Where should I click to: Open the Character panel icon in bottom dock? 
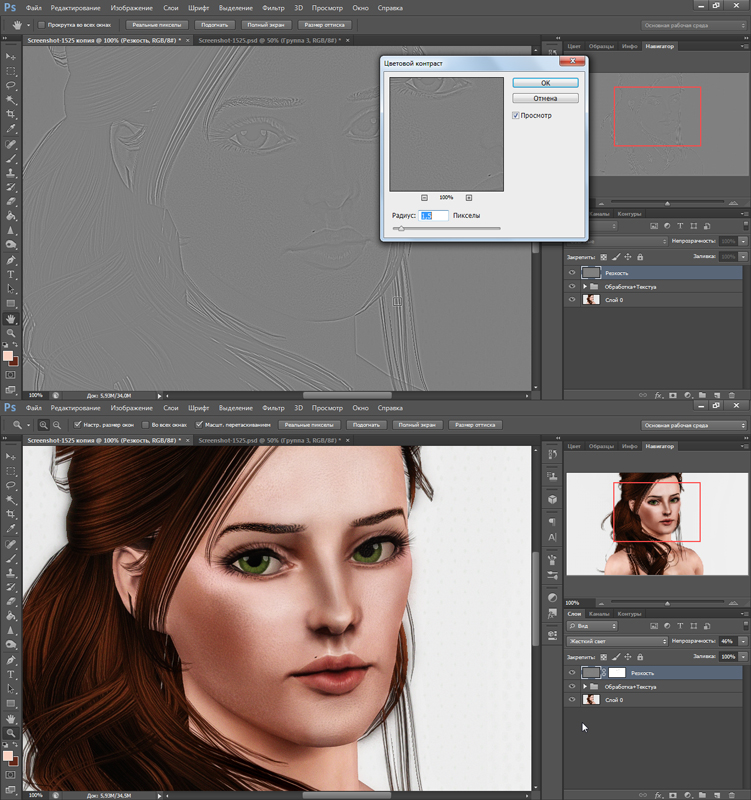pos(553,537)
